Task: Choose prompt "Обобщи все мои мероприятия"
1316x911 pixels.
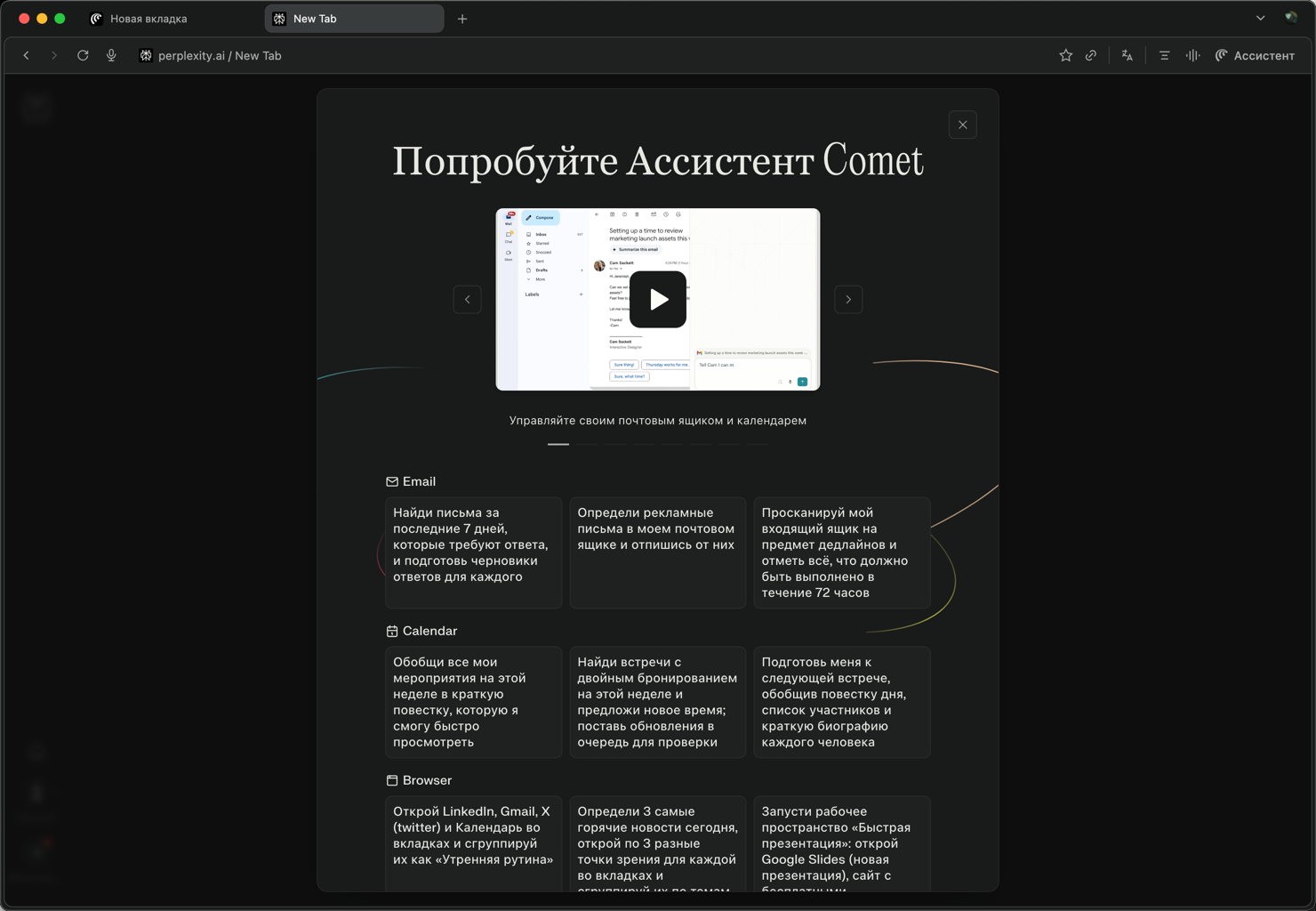Action: click(474, 702)
